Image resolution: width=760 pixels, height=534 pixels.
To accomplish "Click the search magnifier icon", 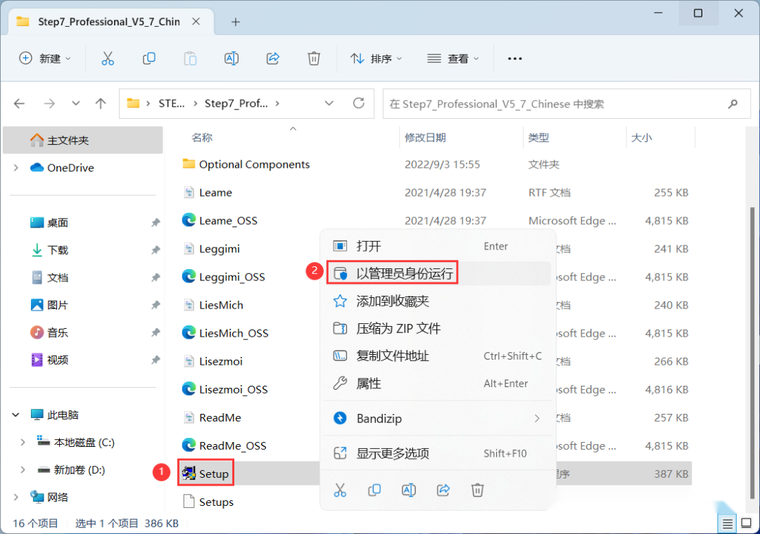I will (733, 104).
